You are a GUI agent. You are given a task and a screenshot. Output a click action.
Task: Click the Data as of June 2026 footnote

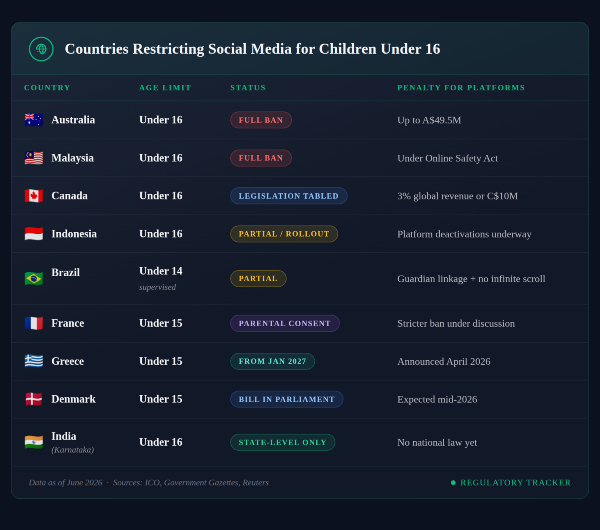click(x=65, y=483)
